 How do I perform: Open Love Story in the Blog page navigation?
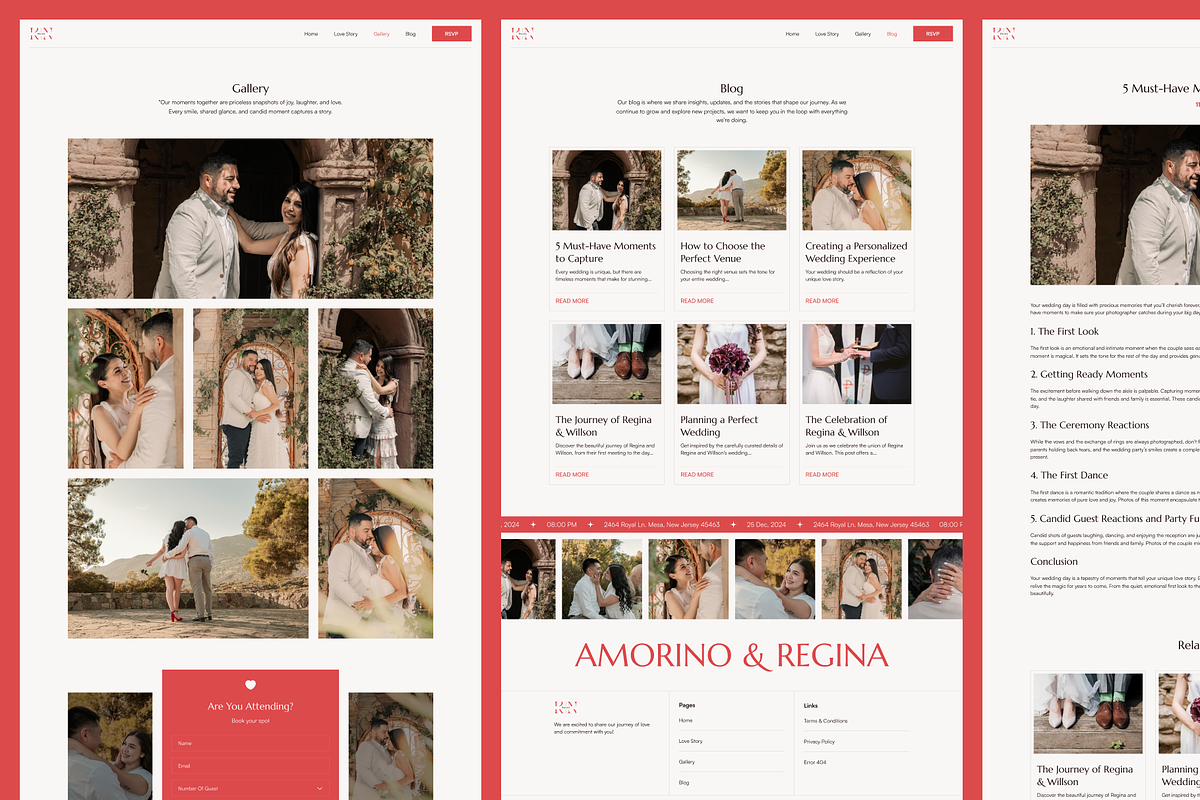(x=827, y=34)
